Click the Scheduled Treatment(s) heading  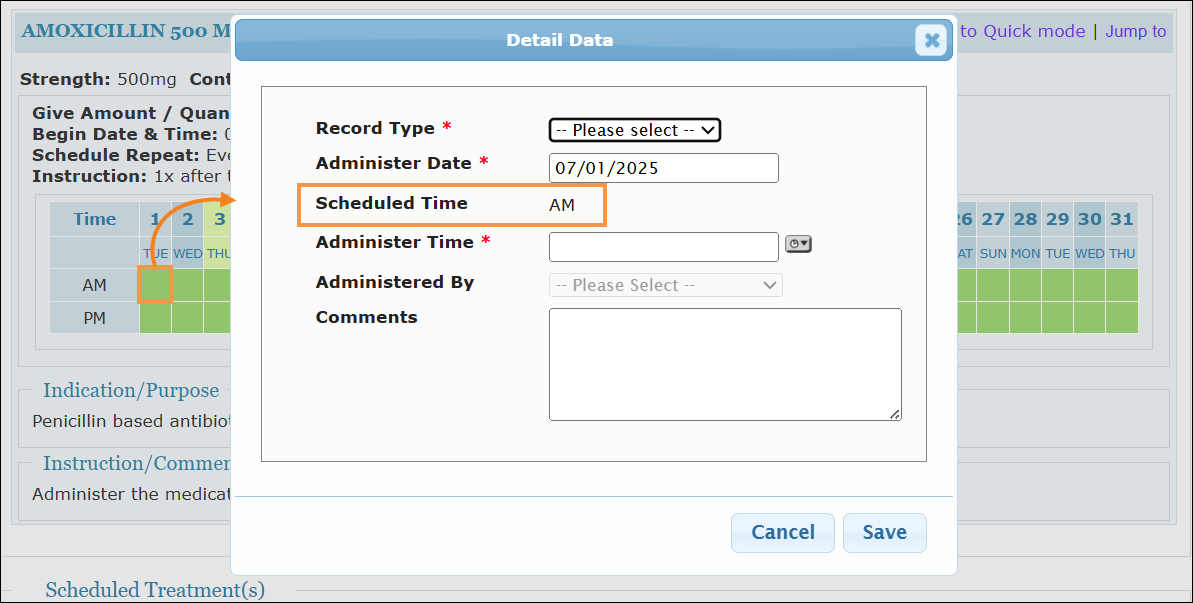pos(155,590)
